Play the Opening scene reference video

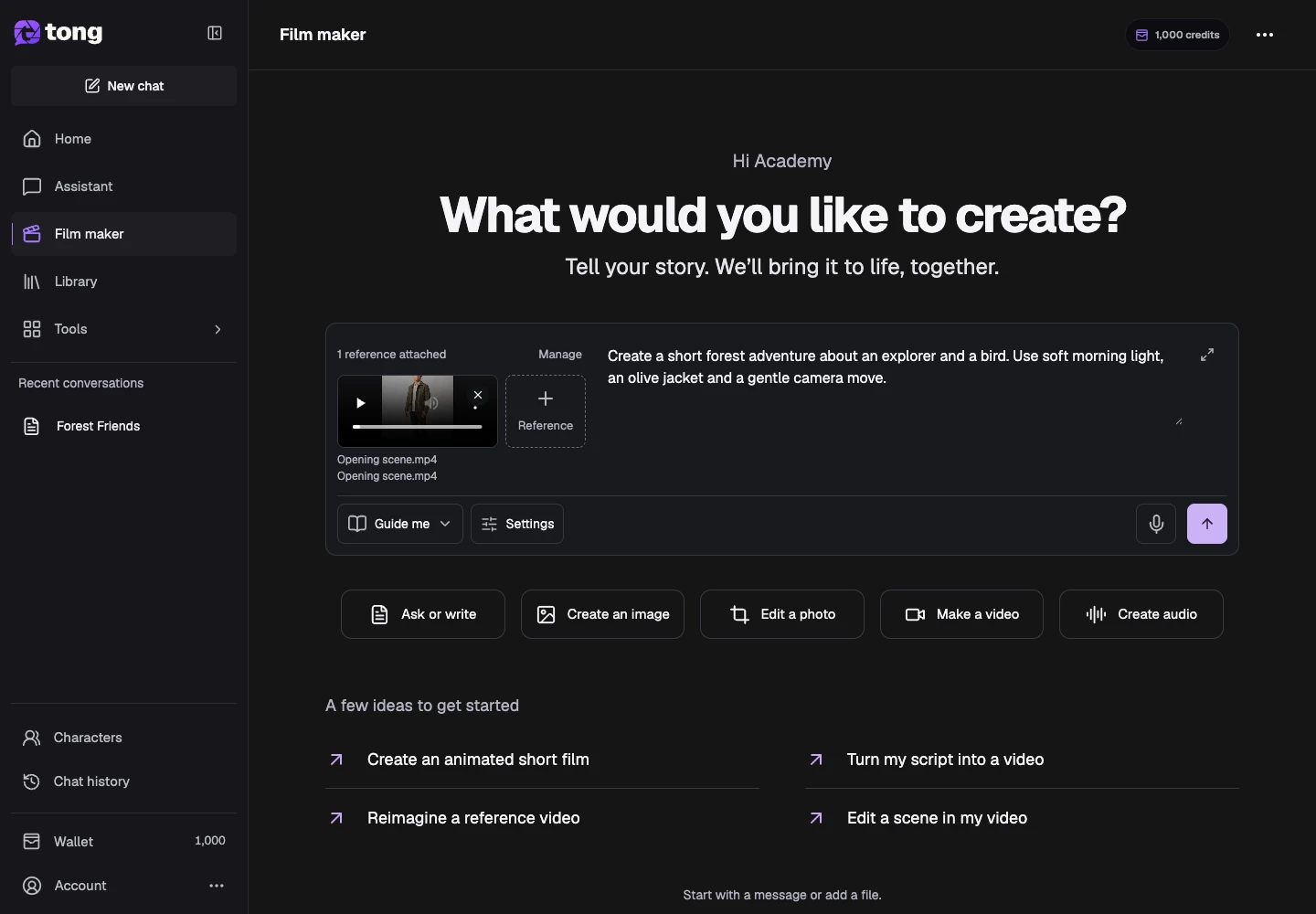tap(361, 403)
